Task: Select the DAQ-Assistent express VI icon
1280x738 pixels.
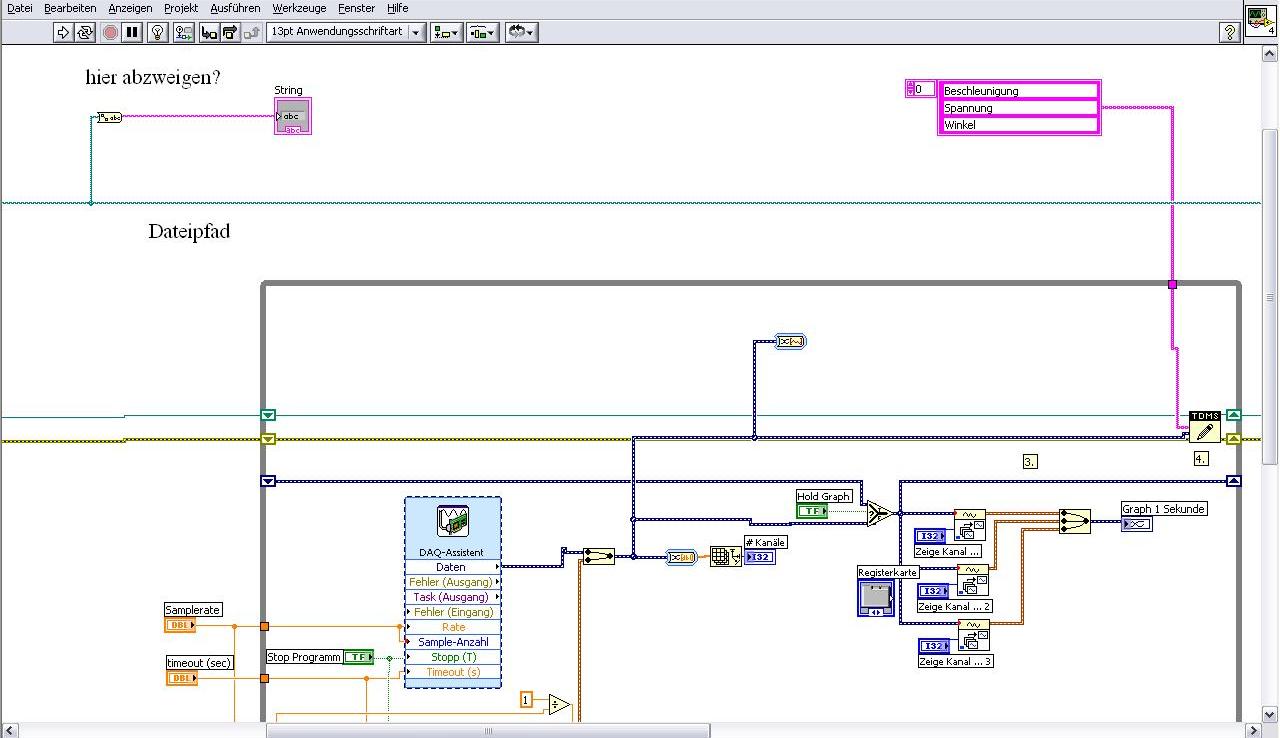Action: 453,521
